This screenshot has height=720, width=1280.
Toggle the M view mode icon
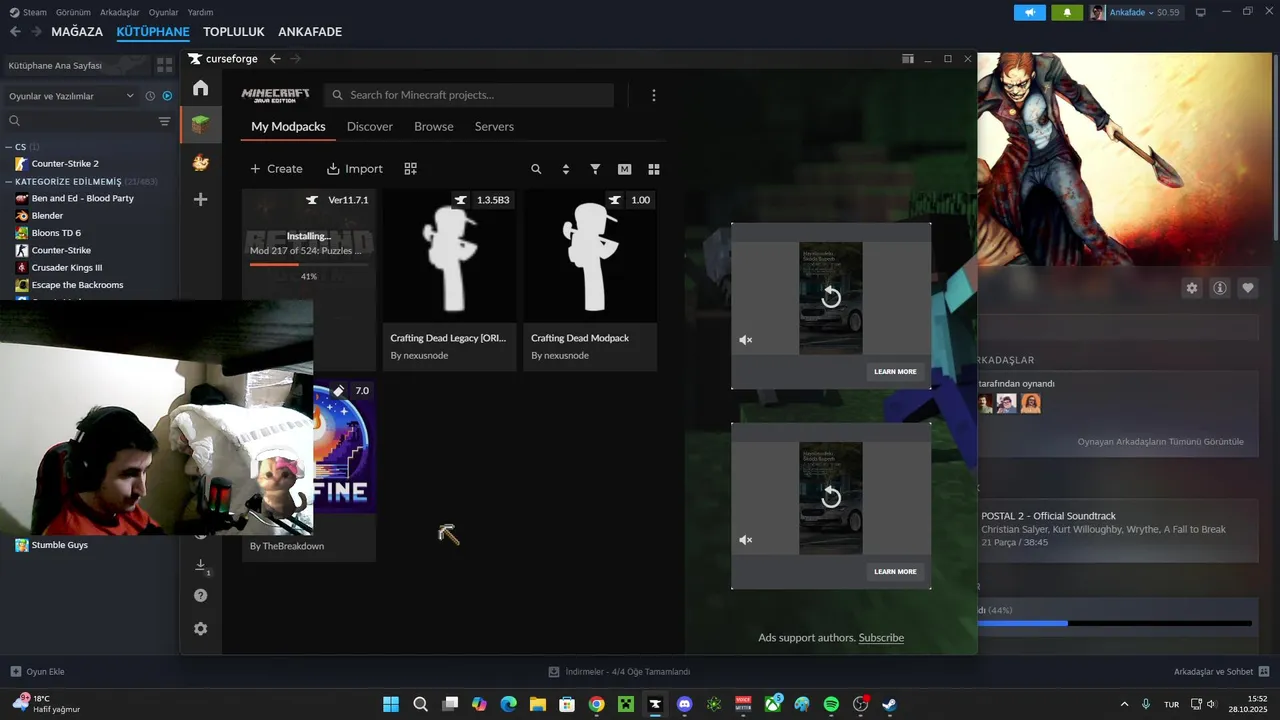coord(625,169)
